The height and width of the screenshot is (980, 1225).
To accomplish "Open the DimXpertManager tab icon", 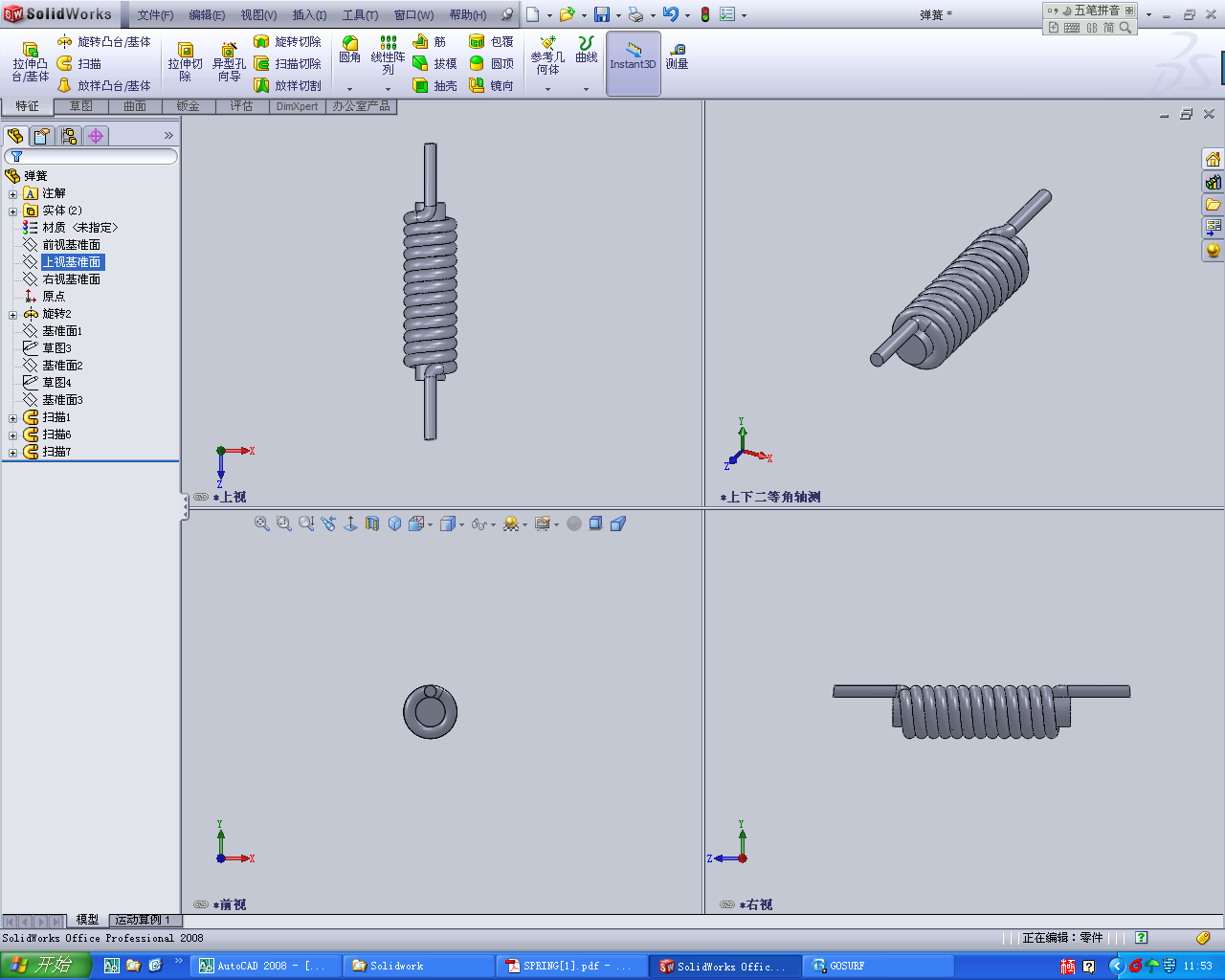I will pos(96,136).
